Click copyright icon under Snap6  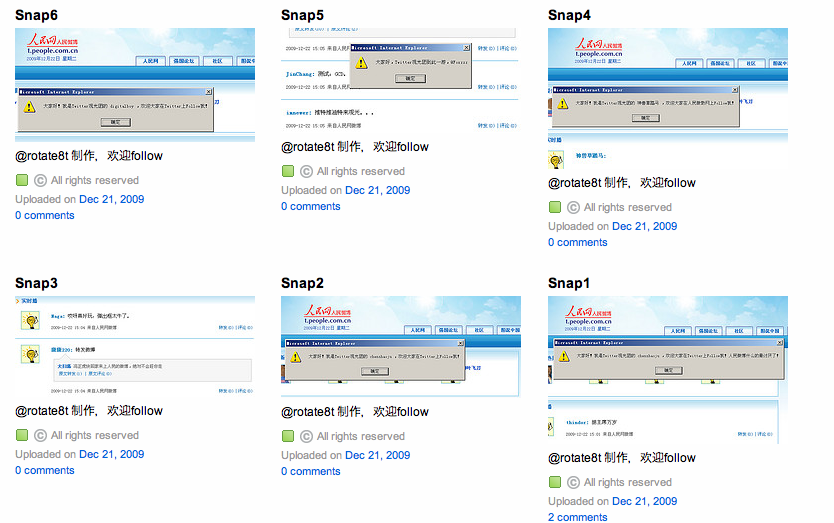click(41, 181)
